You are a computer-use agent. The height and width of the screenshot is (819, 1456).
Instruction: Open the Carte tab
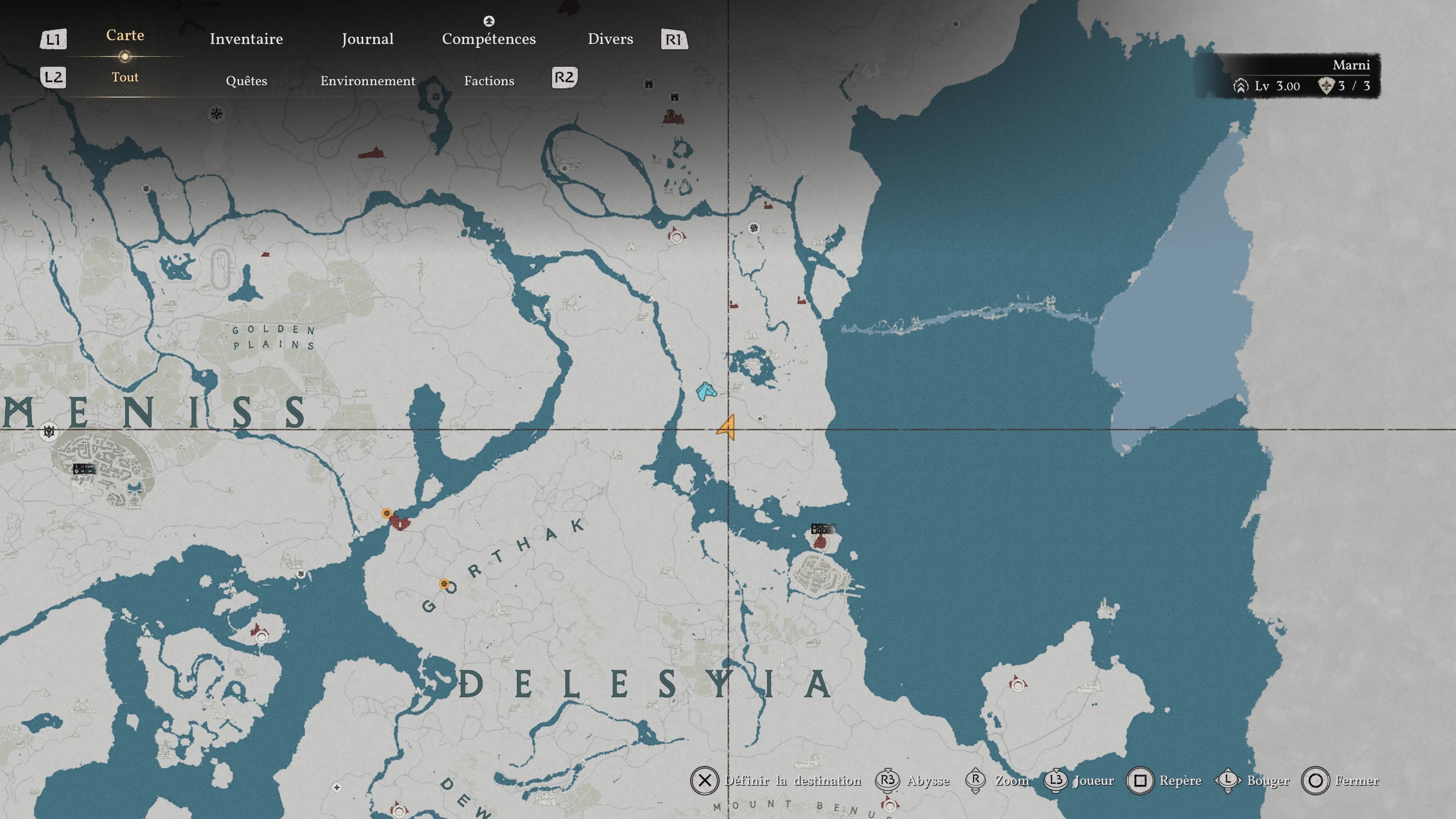[125, 35]
